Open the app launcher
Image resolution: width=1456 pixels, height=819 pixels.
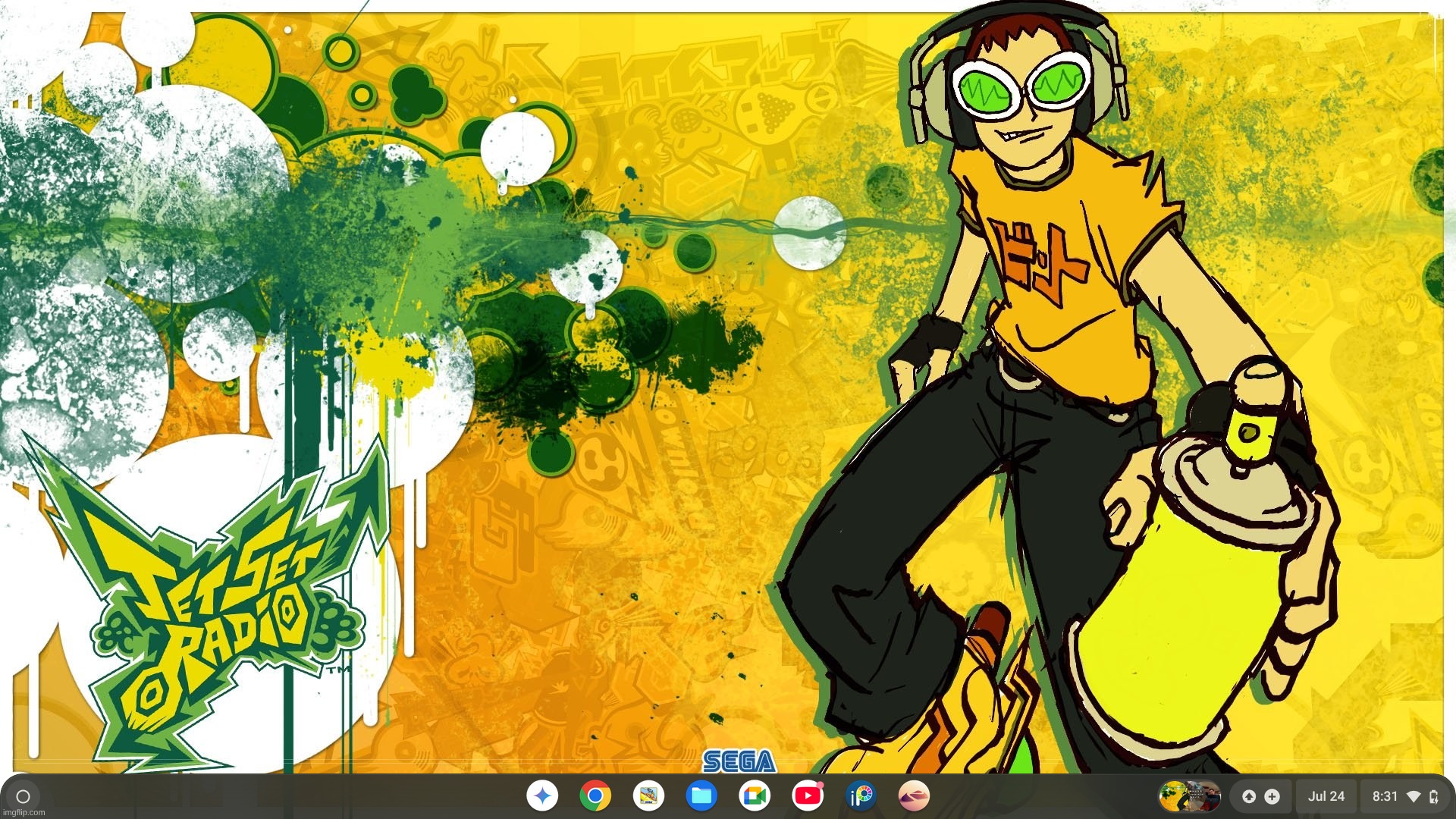click(24, 796)
